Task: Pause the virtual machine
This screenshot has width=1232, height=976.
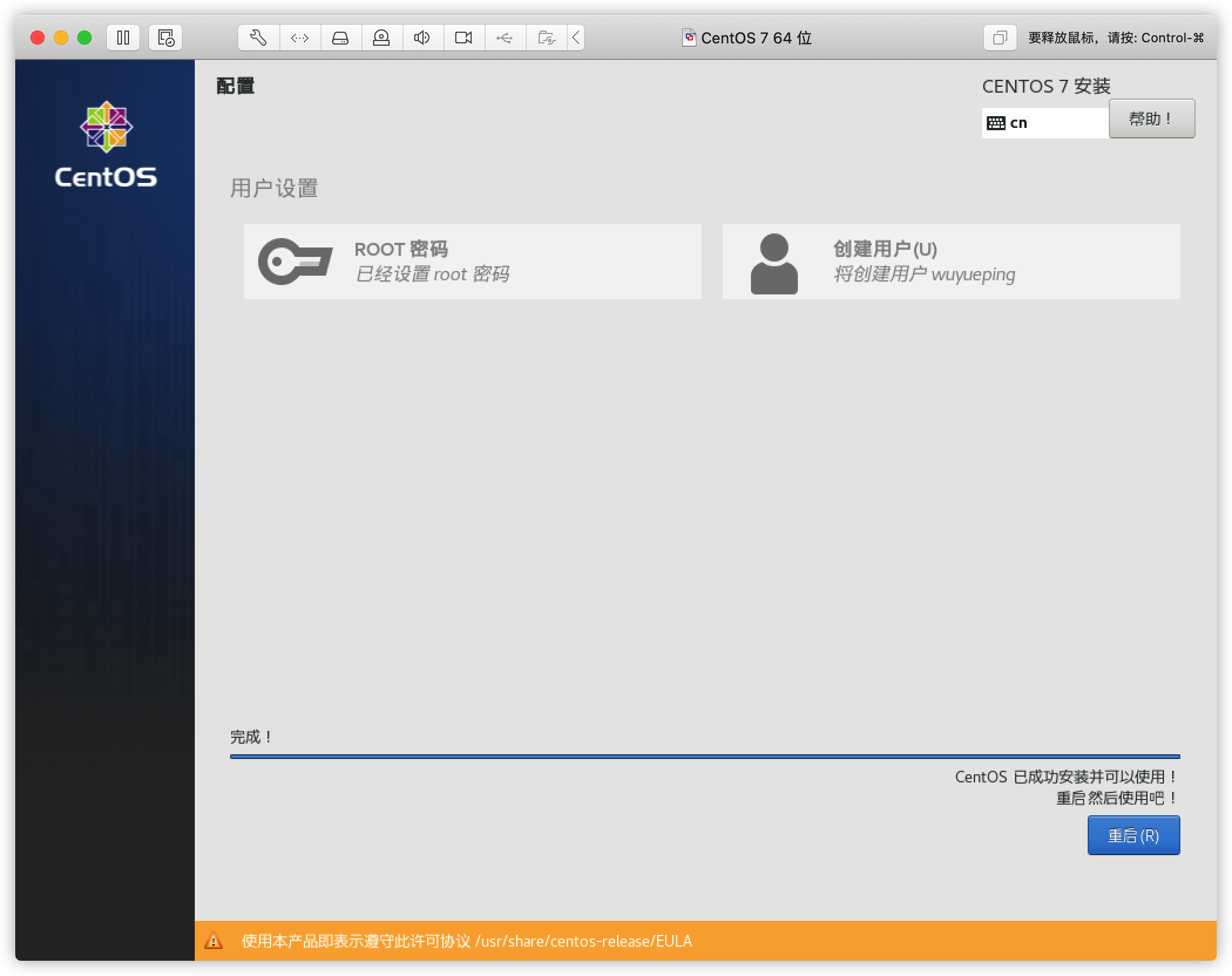Action: click(x=123, y=38)
